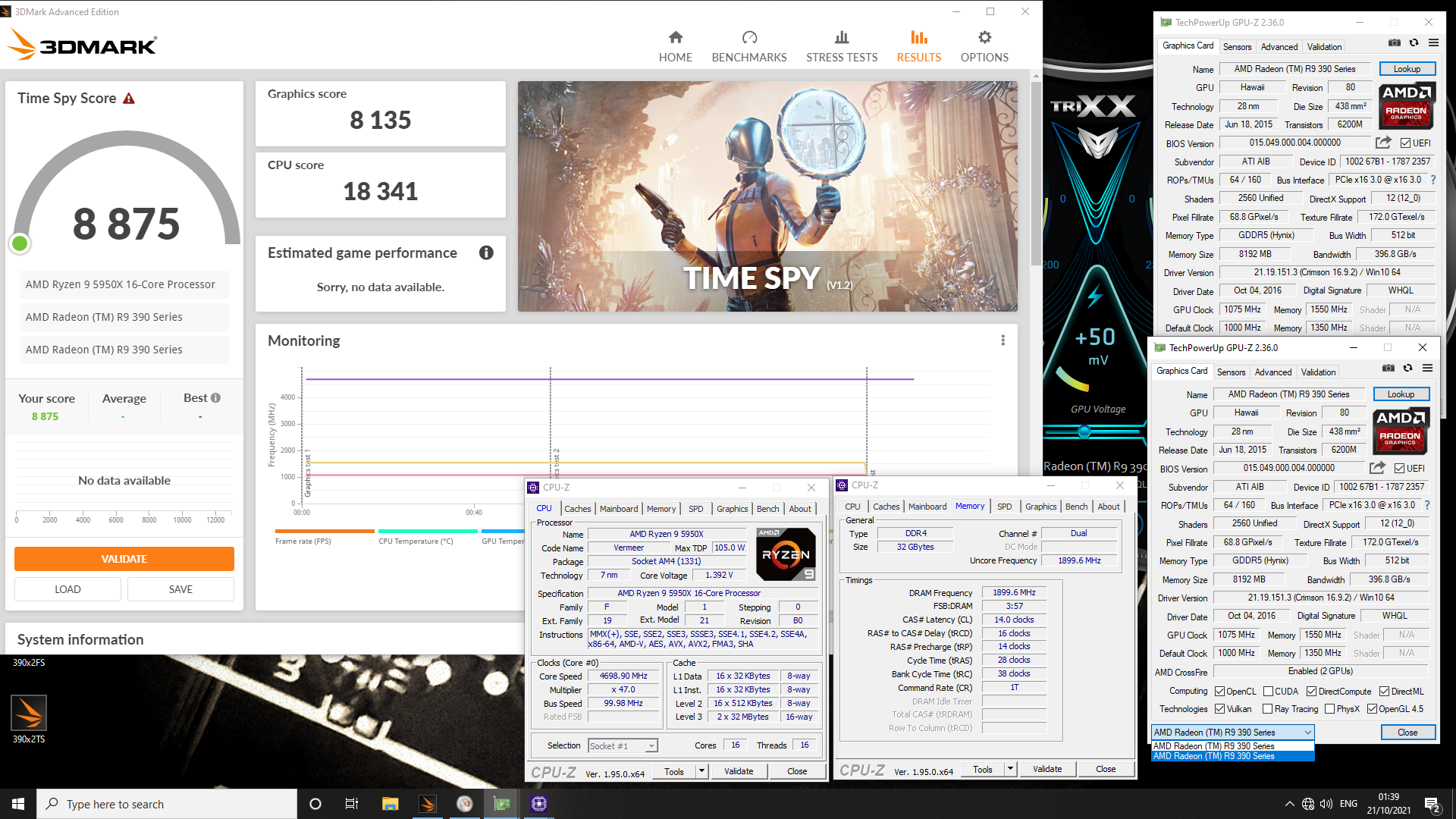
Task: Open Mainboard tab in CPU-Z CPU window
Action: tap(618, 509)
